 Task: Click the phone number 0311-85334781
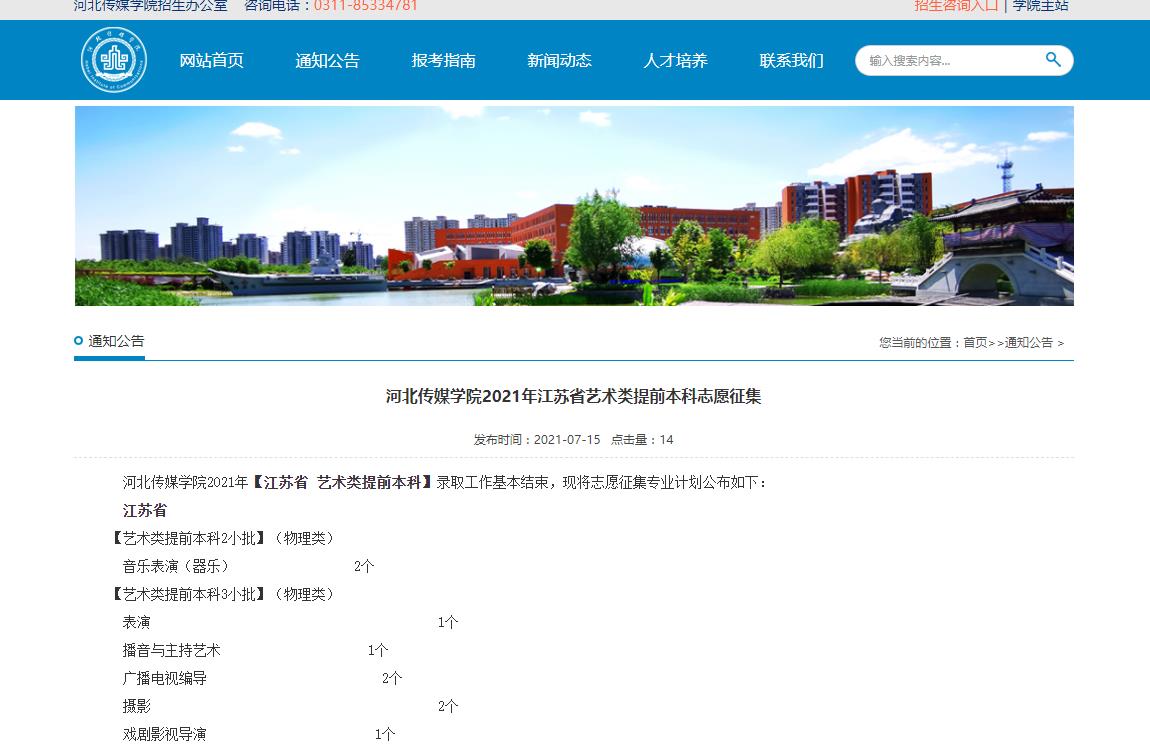[365, 6]
